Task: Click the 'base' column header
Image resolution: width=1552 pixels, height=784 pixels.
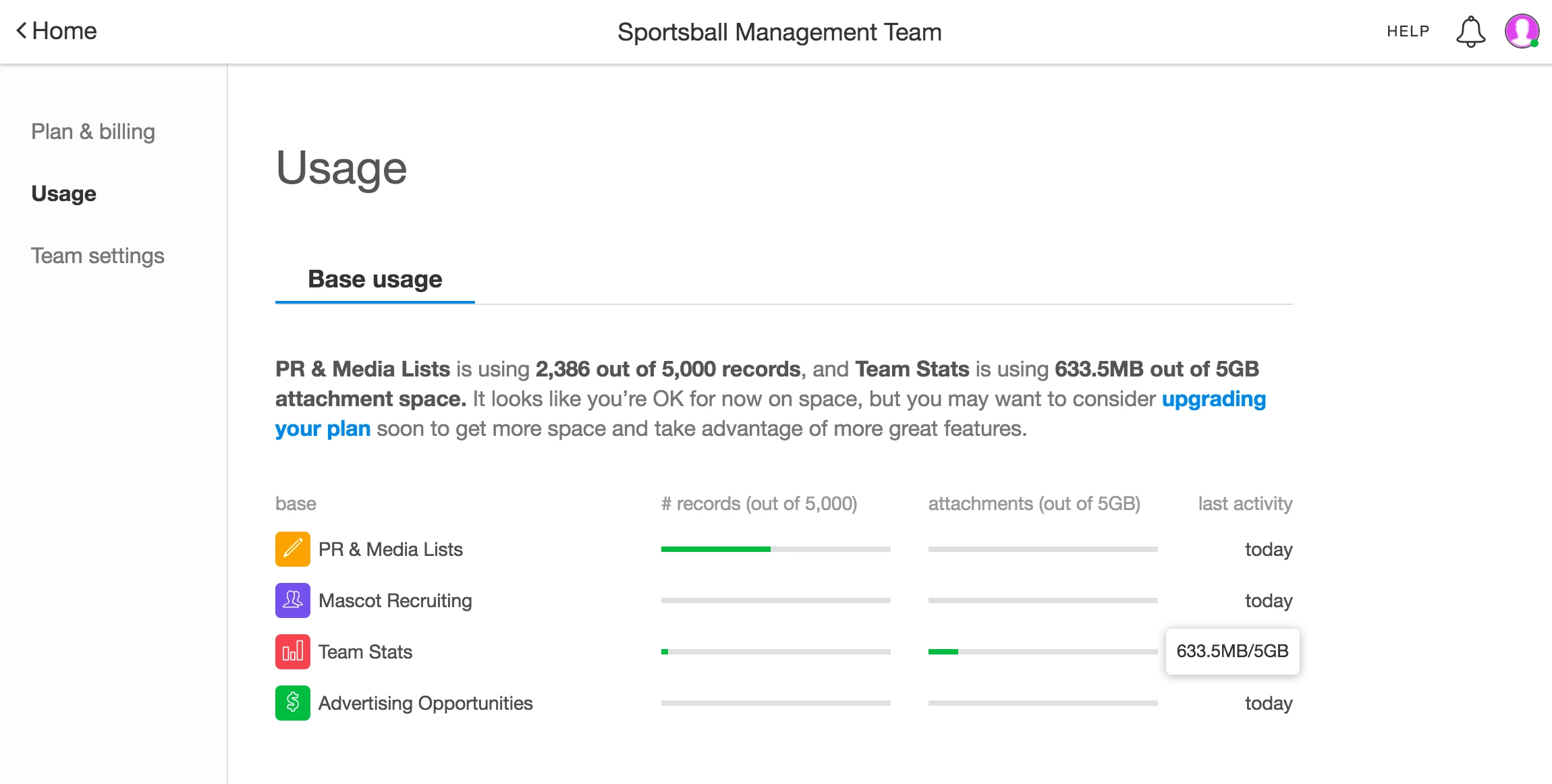Action: 296,503
